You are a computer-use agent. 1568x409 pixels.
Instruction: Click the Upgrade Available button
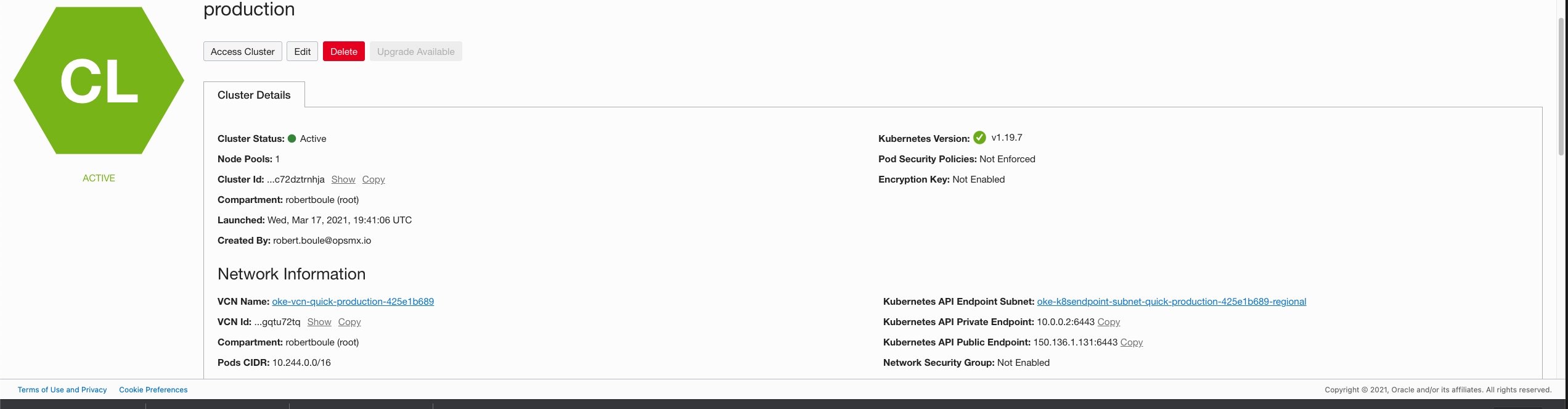[416, 52]
